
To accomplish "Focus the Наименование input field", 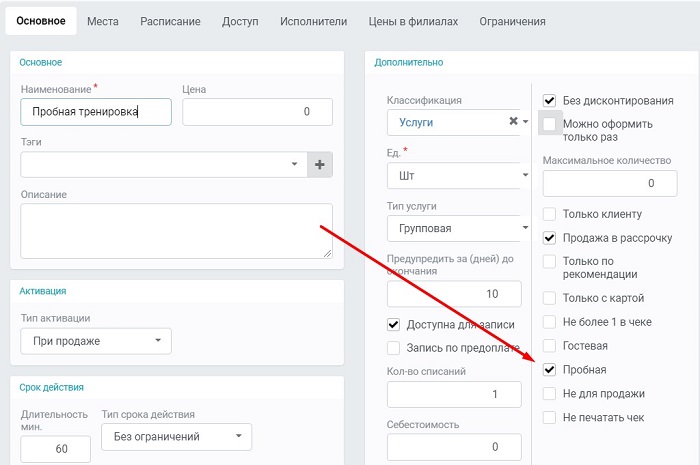I will (96, 112).
